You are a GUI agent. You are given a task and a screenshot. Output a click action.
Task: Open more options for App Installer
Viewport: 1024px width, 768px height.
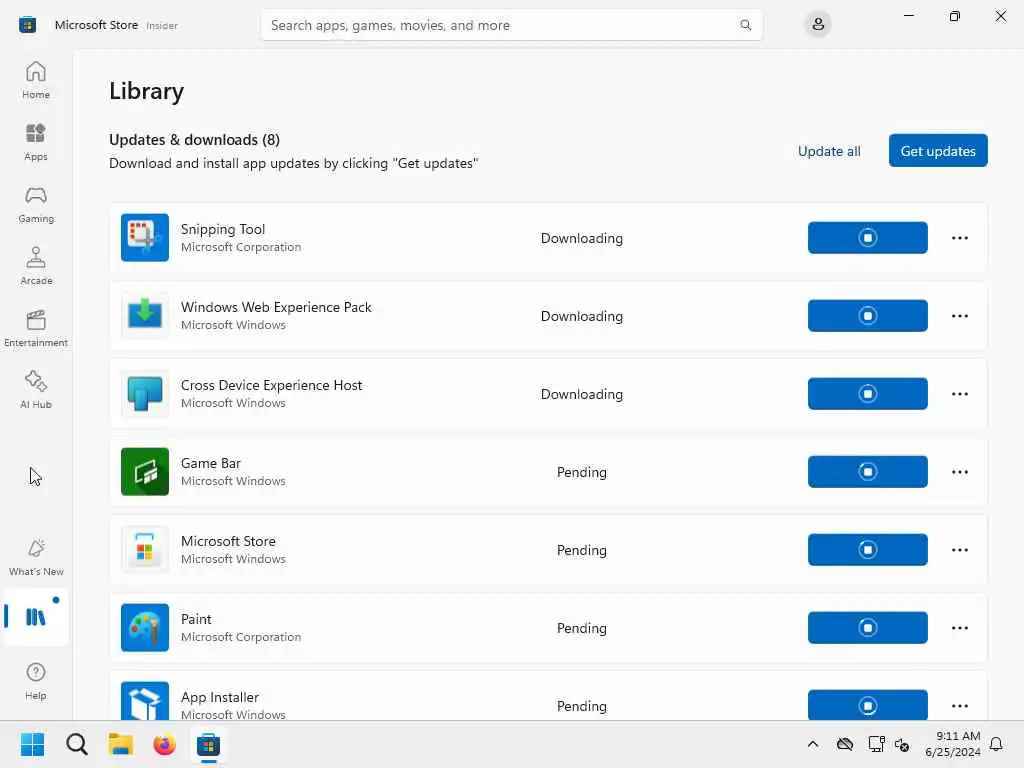[959, 705]
